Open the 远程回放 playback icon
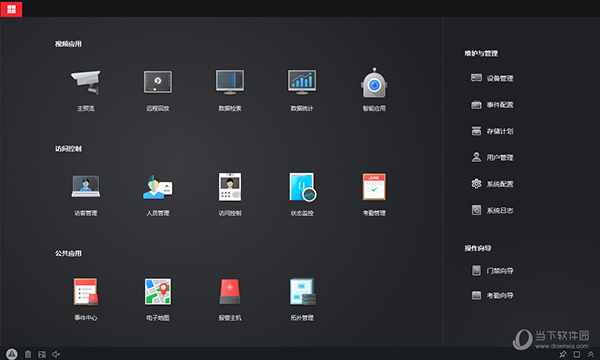This screenshot has width=600, height=360. (x=158, y=82)
